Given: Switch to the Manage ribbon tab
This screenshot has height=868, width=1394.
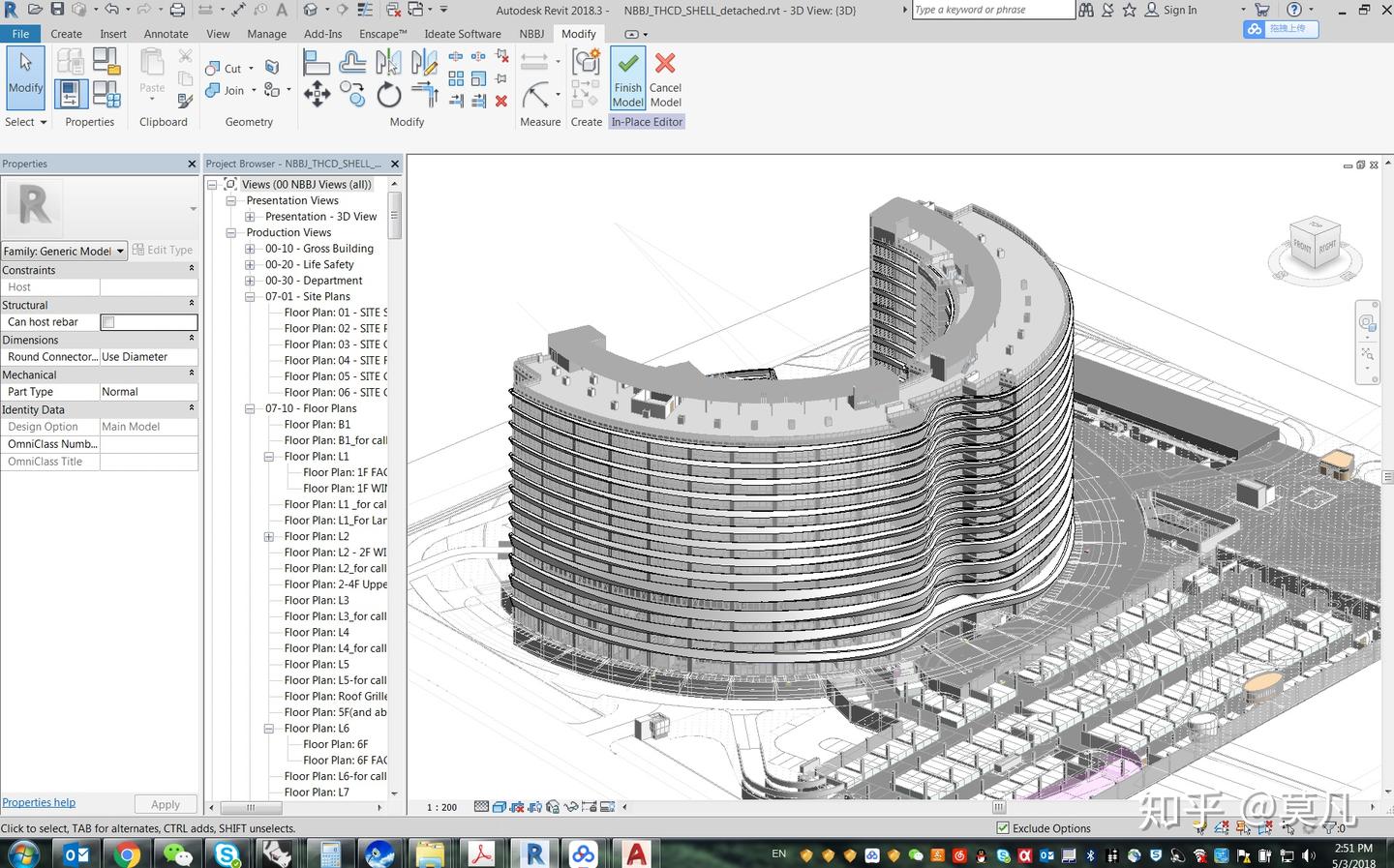Looking at the screenshot, I should click(266, 34).
